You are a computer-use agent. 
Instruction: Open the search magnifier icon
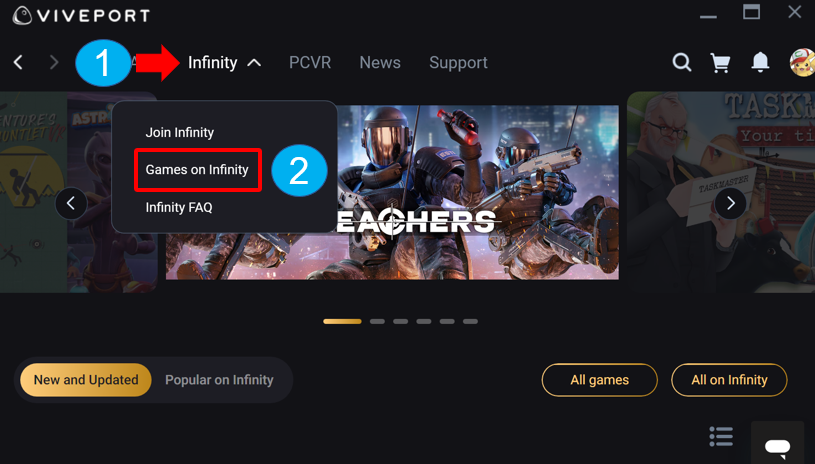coord(681,62)
